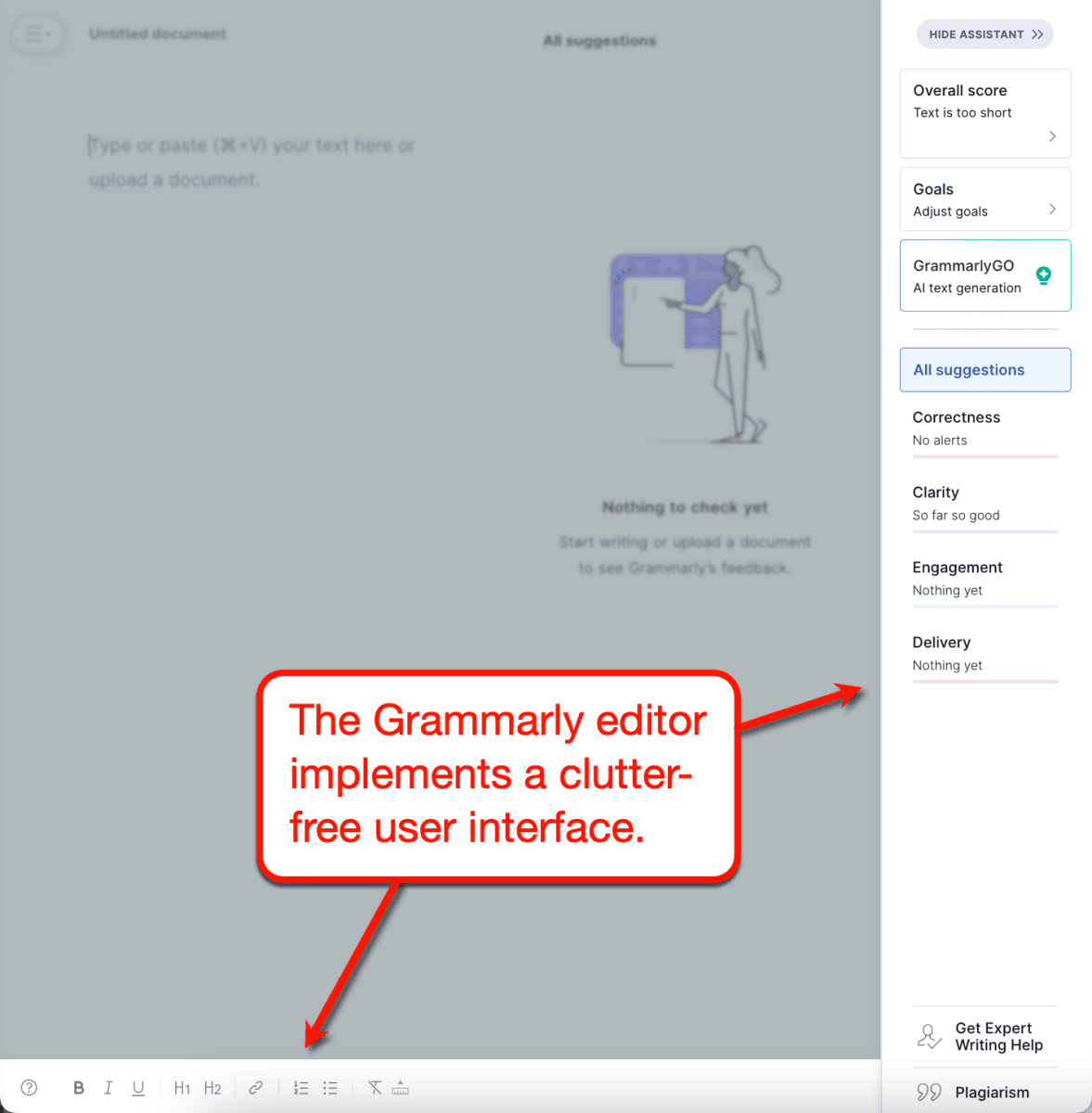Image resolution: width=1092 pixels, height=1113 pixels.
Task: Create a bulleted list
Action: [x=330, y=1087]
